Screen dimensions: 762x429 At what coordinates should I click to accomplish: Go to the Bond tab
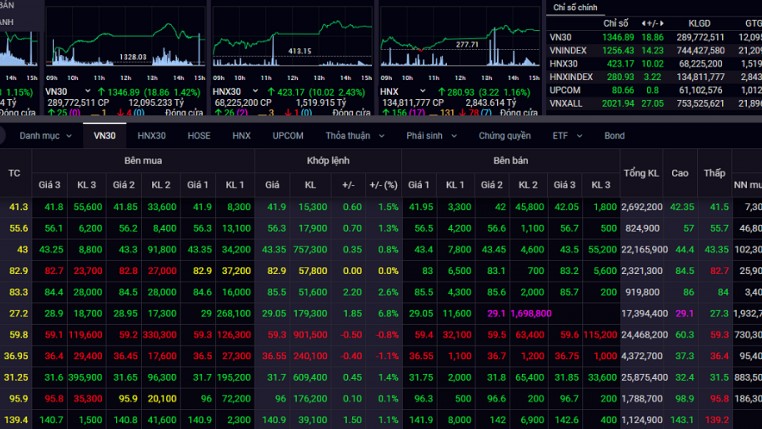tap(614, 136)
